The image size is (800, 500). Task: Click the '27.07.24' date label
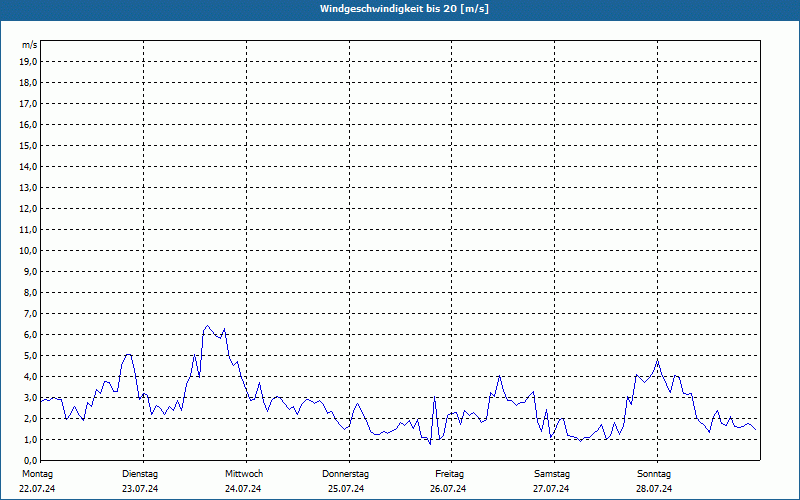point(551,489)
